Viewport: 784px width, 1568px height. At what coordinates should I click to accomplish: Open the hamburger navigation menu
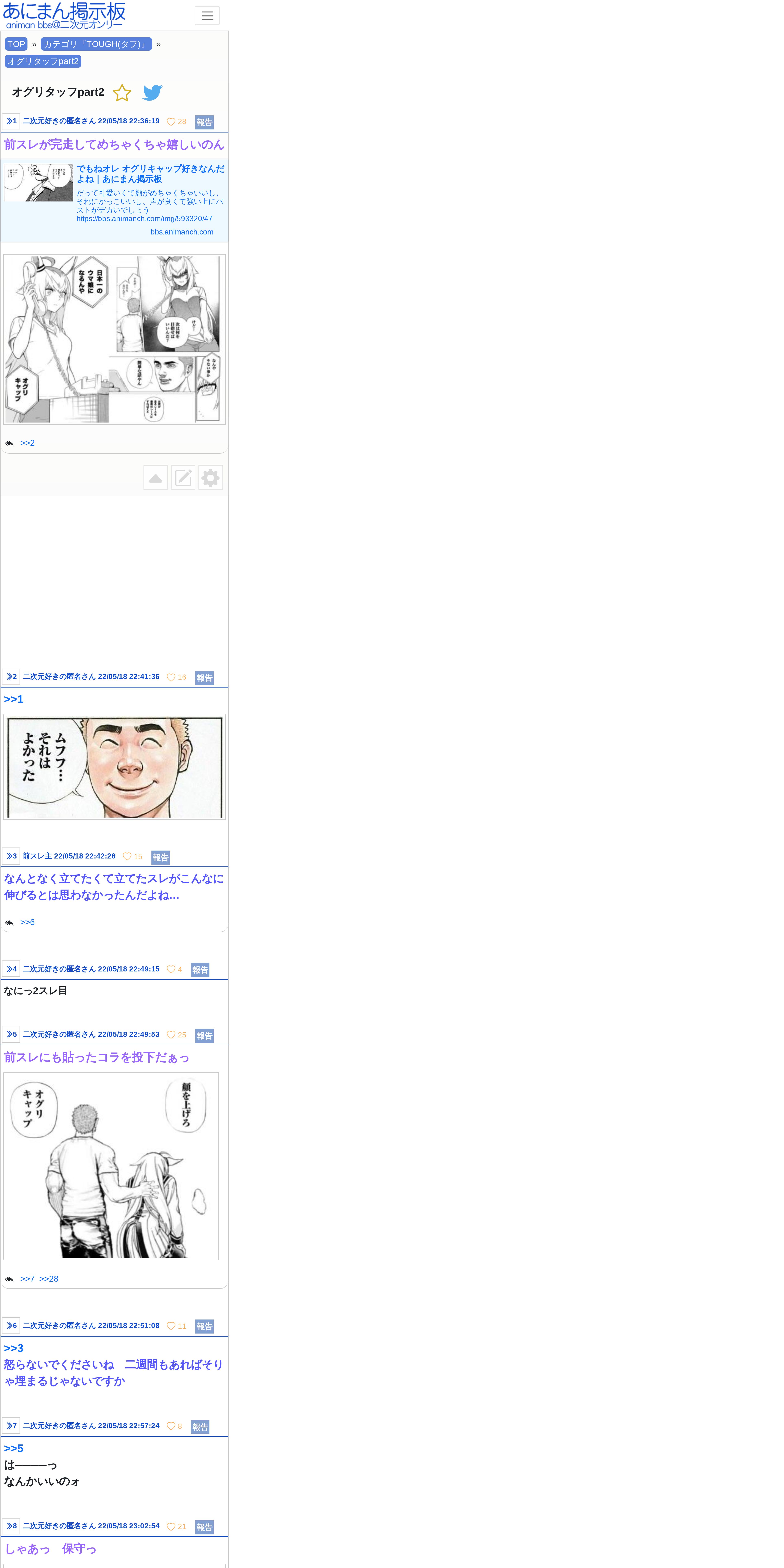click(207, 16)
